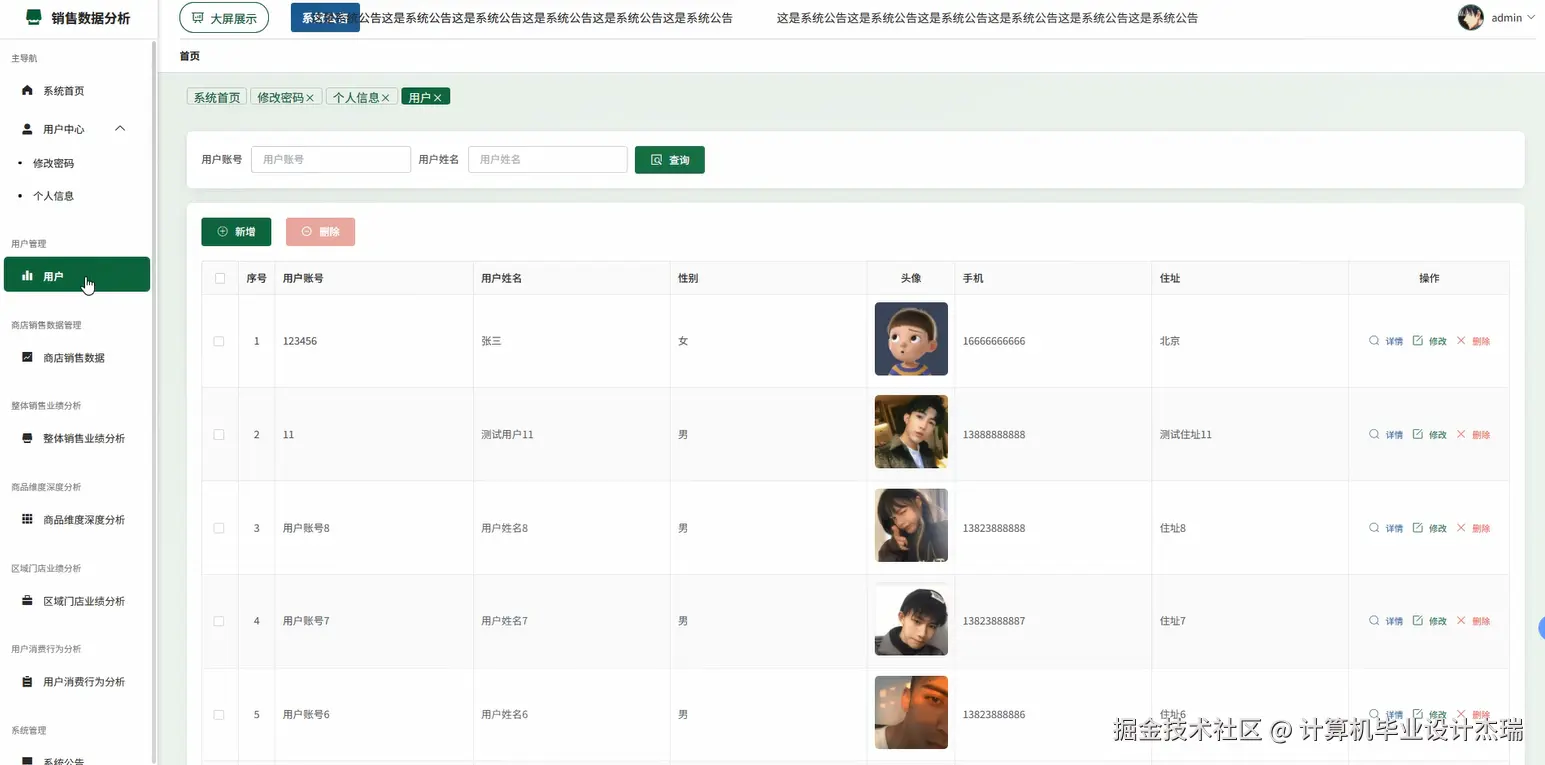1545x765 pixels.
Task: Click the 查询 search button
Action: [670, 160]
